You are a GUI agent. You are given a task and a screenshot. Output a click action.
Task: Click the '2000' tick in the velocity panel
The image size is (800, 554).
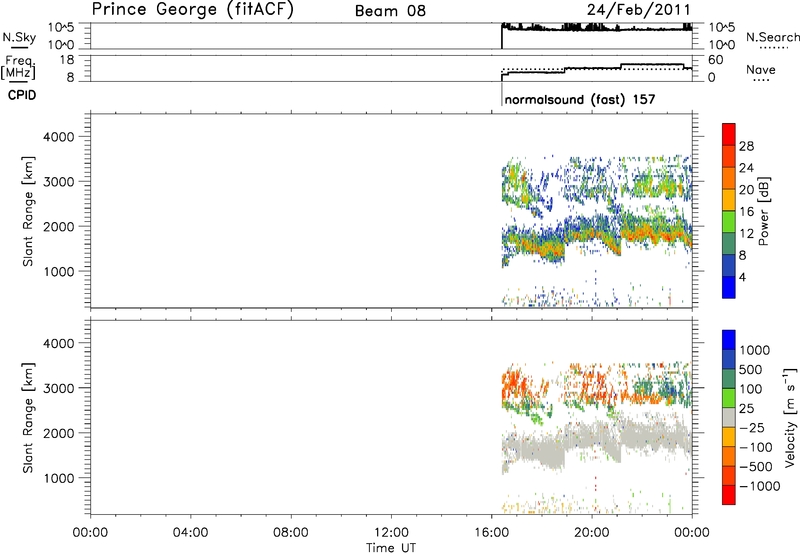(x=58, y=433)
